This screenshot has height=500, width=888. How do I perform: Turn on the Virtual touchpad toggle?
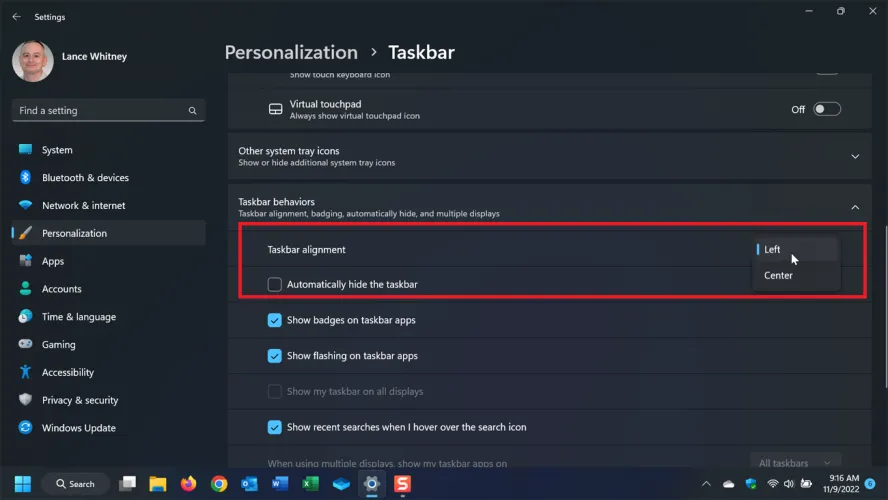point(826,109)
